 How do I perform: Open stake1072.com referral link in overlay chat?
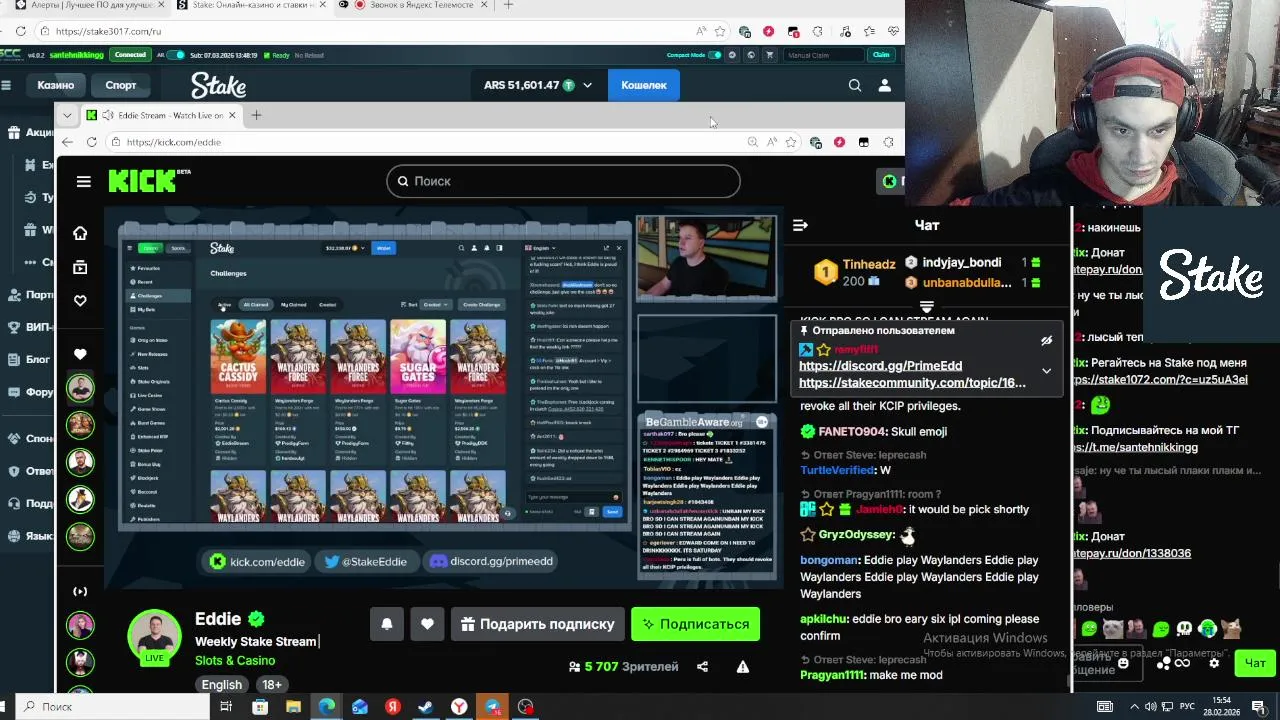(x=1158, y=380)
